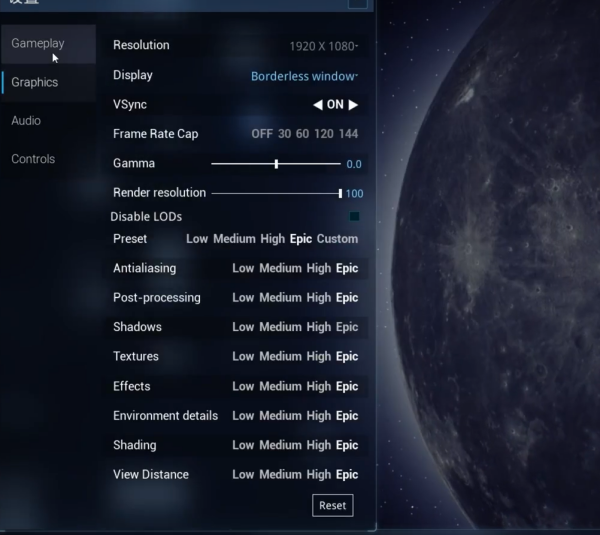600x535 pixels.
Task: Set Environment details to Medium
Action: pyautogui.click(x=280, y=416)
